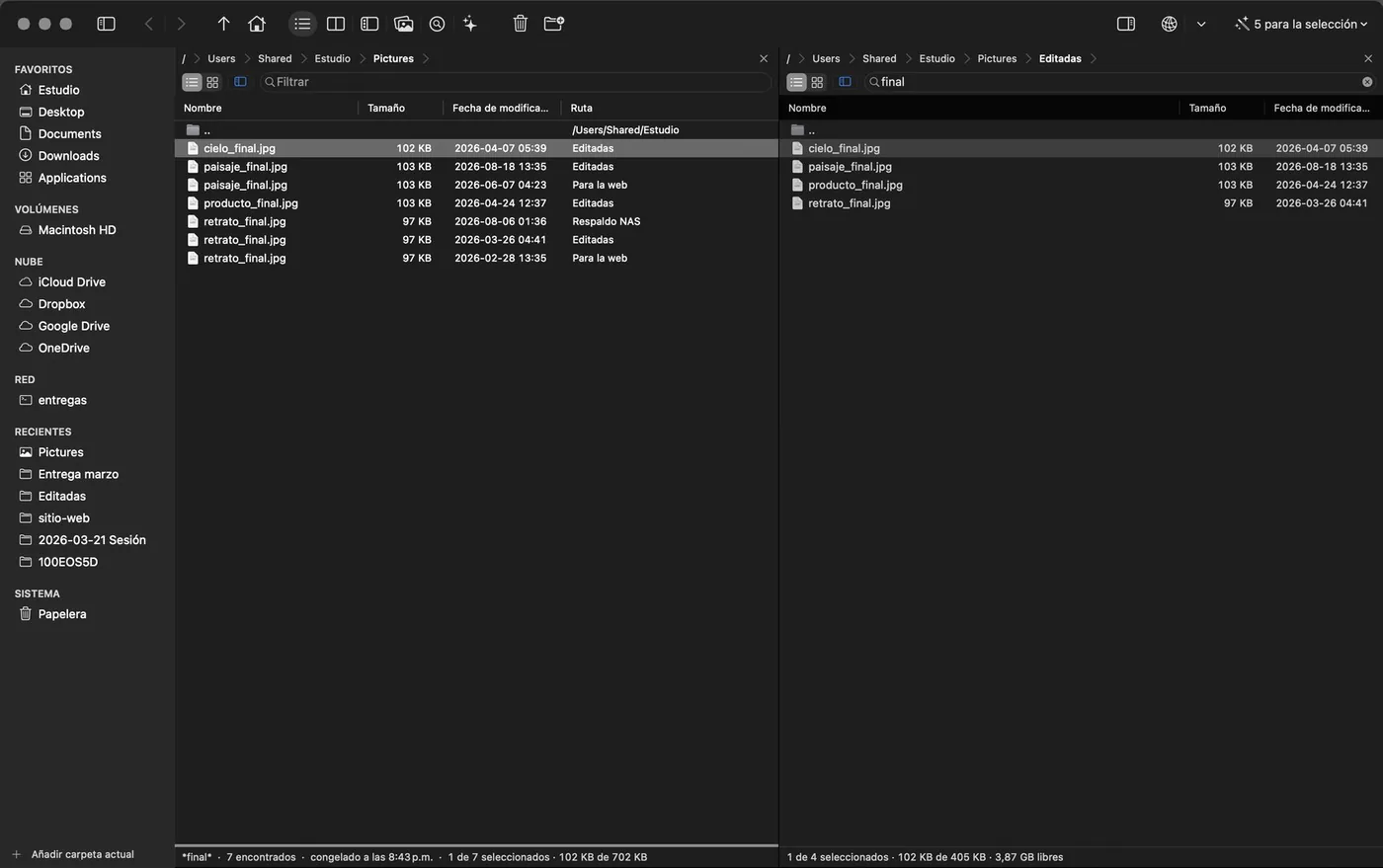The width and height of the screenshot is (1383, 868).
Task: Click the sparkles icon in the toolbar
Action: coord(470,24)
